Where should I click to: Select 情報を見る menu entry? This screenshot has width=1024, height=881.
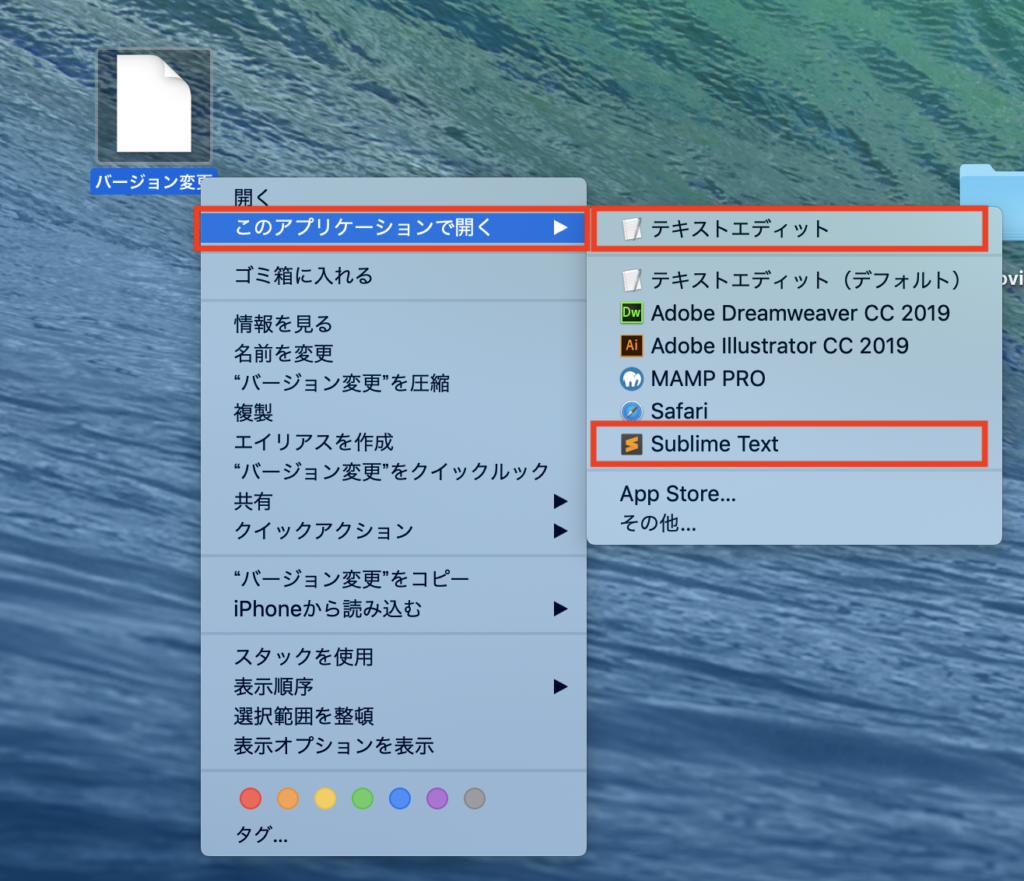coord(394,323)
